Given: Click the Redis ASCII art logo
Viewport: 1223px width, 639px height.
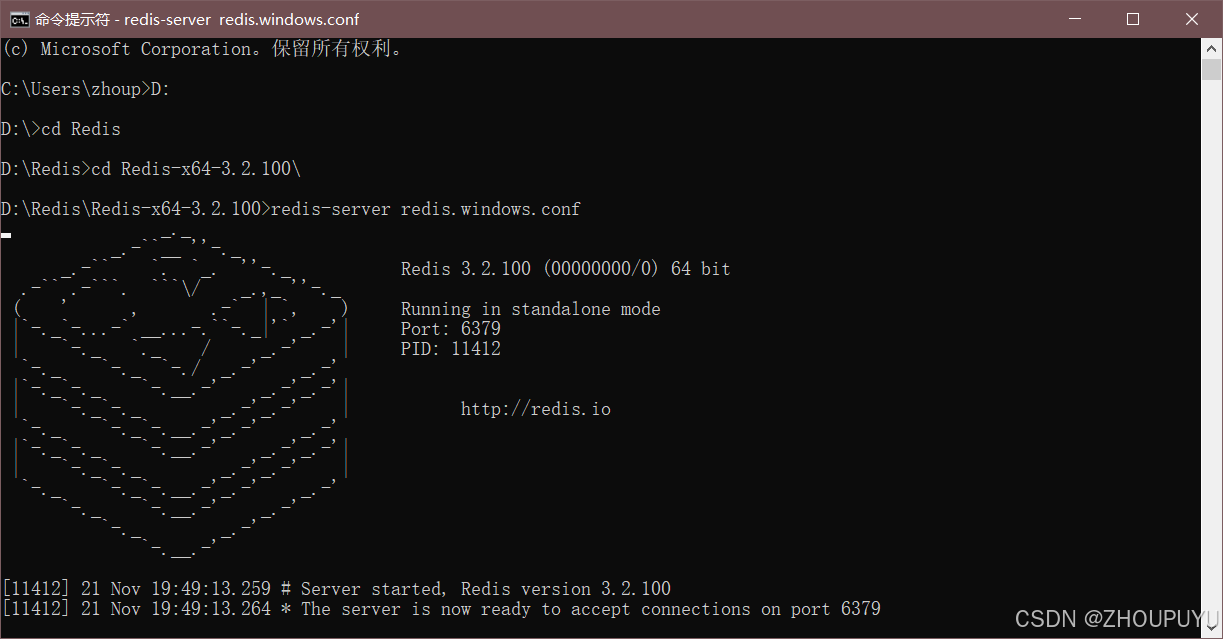Looking at the screenshot, I should (x=181, y=395).
